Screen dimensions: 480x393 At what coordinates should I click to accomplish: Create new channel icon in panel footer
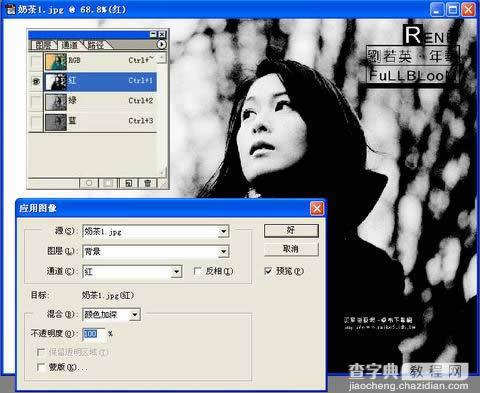point(128,183)
